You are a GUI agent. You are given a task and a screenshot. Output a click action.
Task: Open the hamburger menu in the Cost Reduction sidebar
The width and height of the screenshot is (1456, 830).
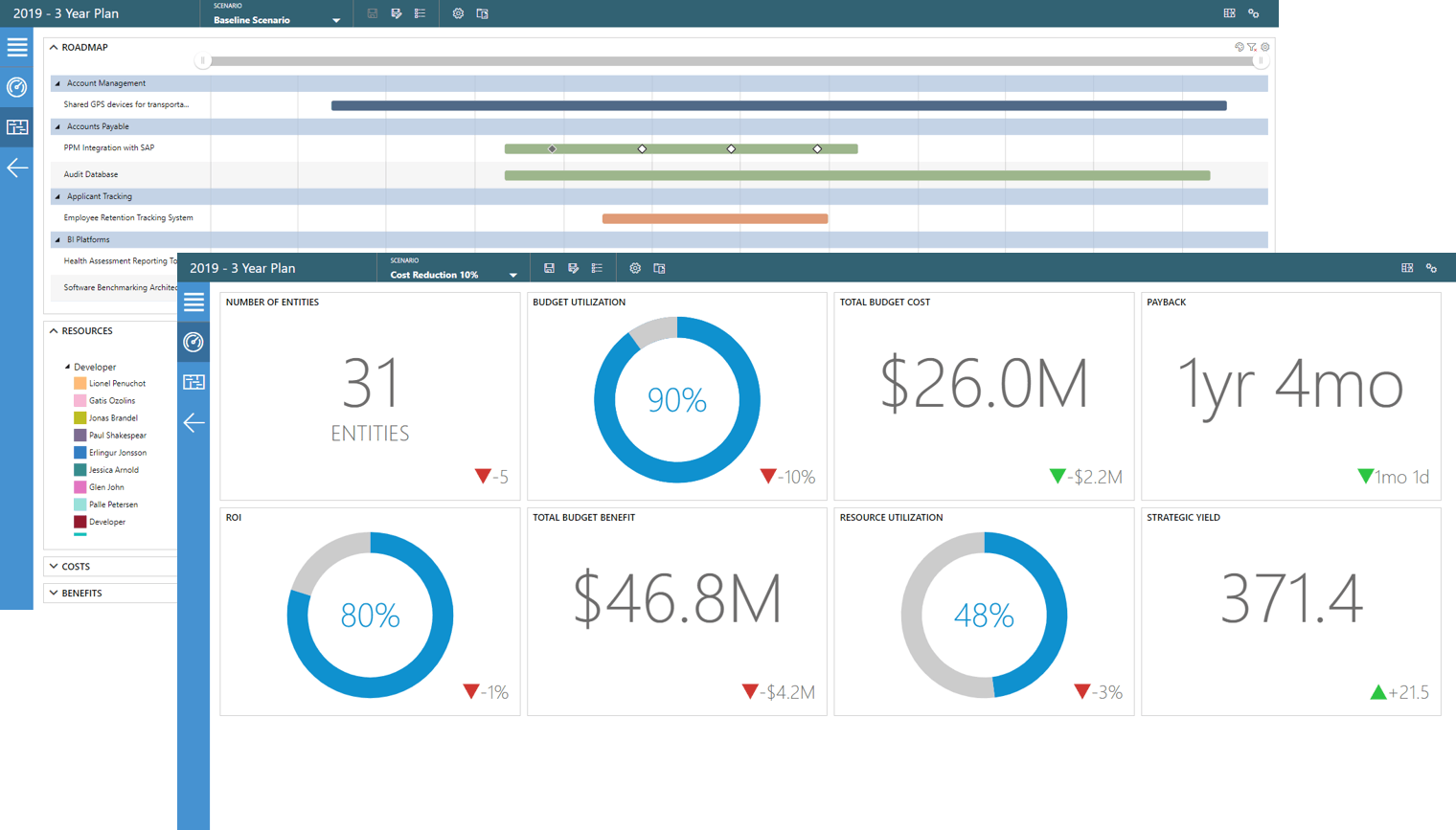point(193,302)
